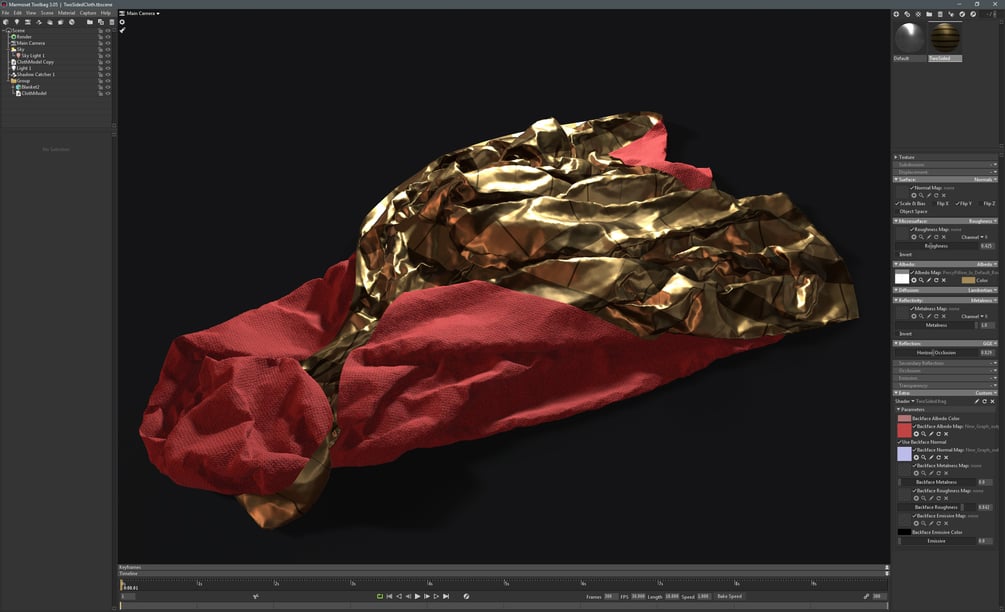The width and height of the screenshot is (1005, 612).
Task: Clear the Normal Map with X icon
Action: [943, 195]
